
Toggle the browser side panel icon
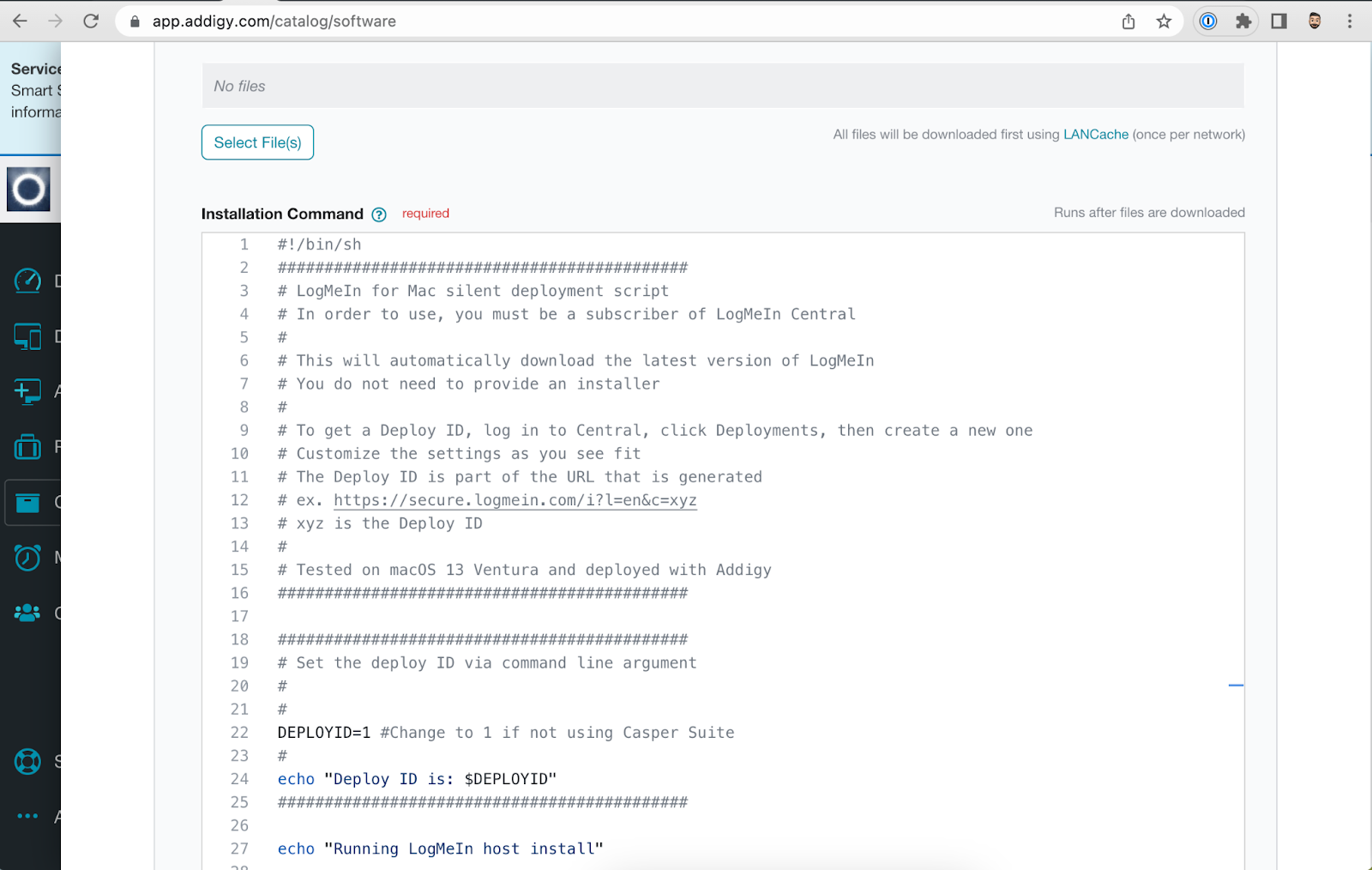click(1279, 21)
